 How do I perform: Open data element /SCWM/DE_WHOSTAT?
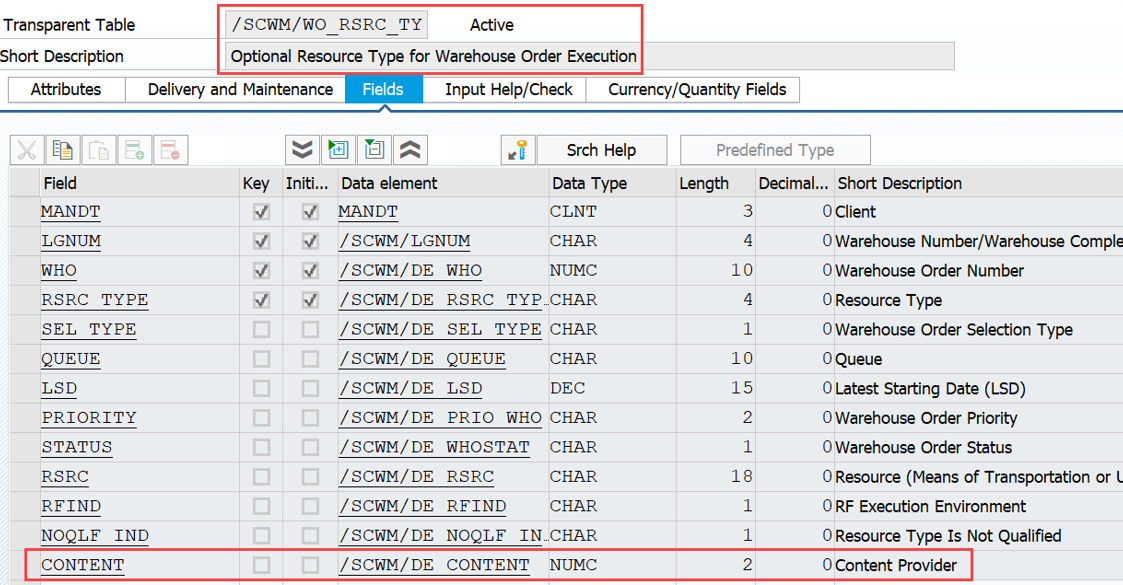435,448
